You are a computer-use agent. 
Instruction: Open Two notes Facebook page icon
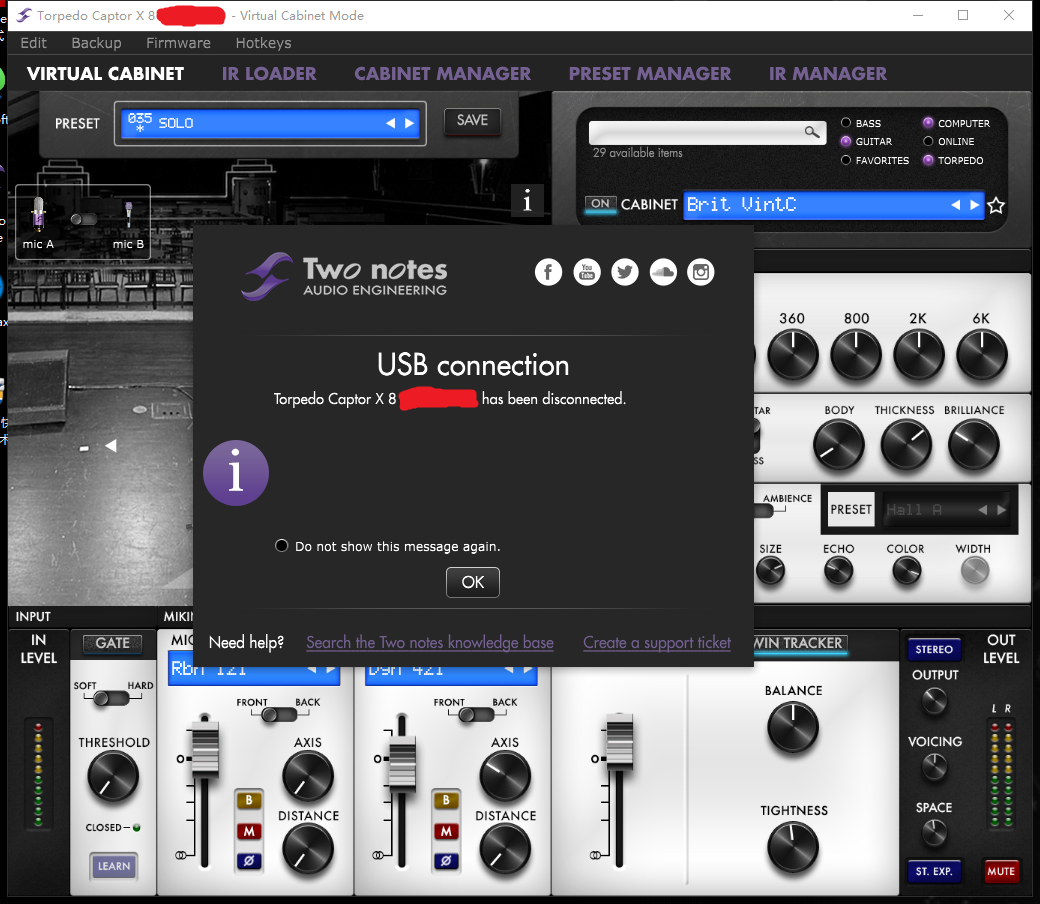pos(549,272)
